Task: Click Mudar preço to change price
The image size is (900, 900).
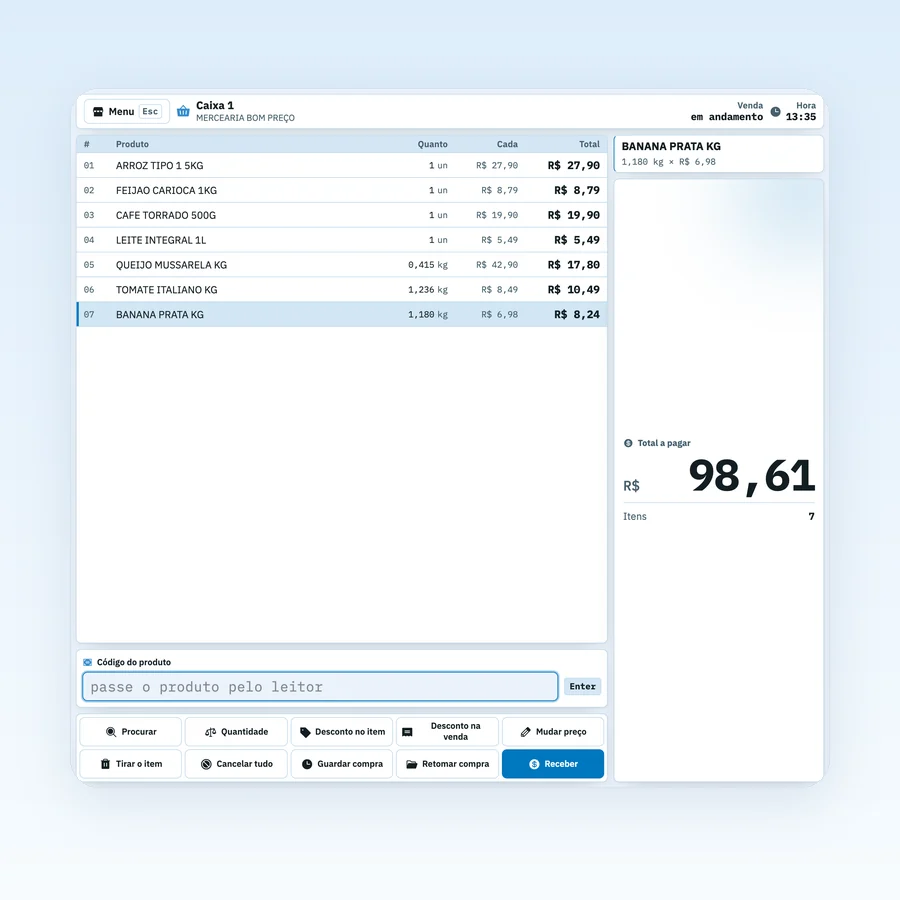Action: tap(553, 732)
